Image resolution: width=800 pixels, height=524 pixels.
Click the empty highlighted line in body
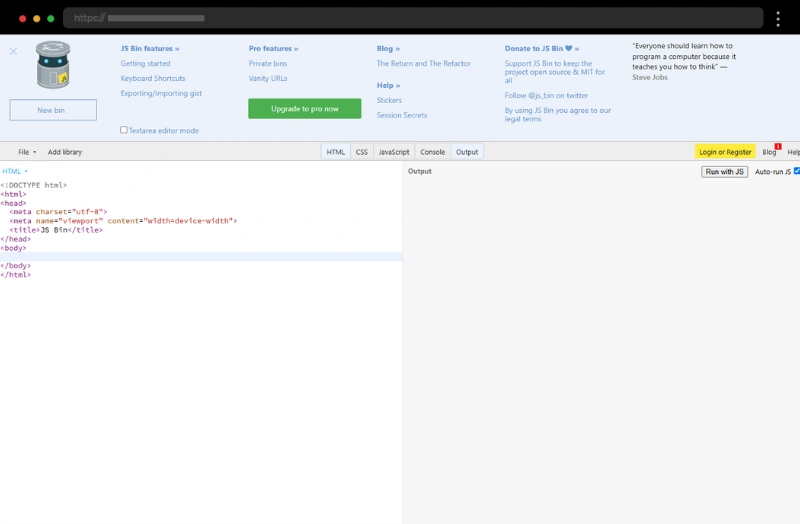click(201, 257)
